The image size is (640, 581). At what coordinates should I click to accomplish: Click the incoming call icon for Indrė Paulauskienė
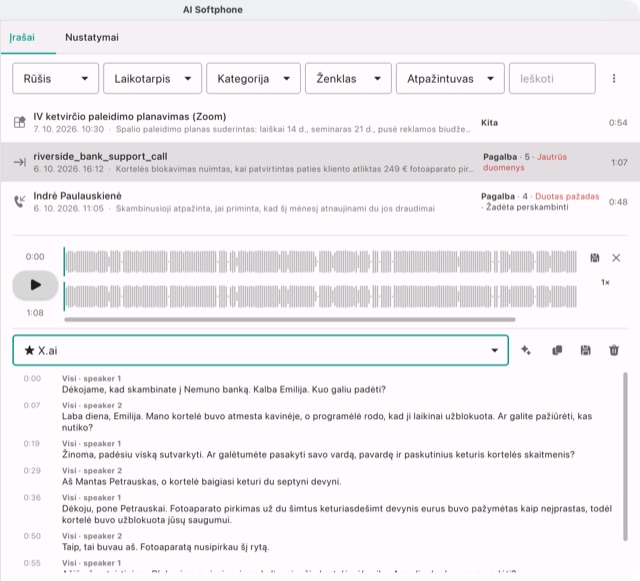(x=20, y=201)
